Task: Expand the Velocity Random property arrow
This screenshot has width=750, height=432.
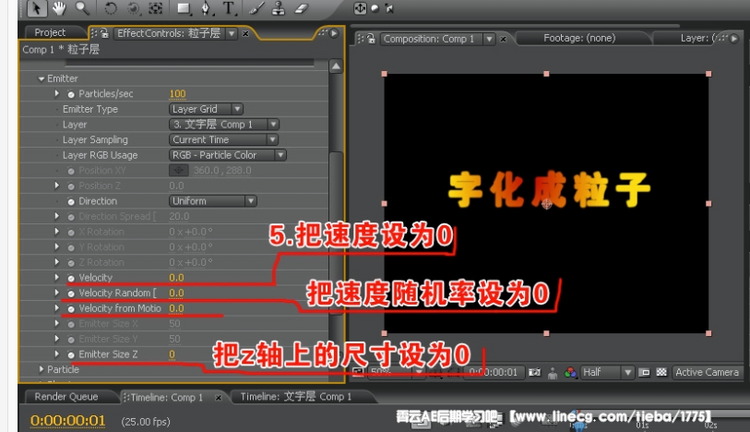Action: [x=57, y=292]
